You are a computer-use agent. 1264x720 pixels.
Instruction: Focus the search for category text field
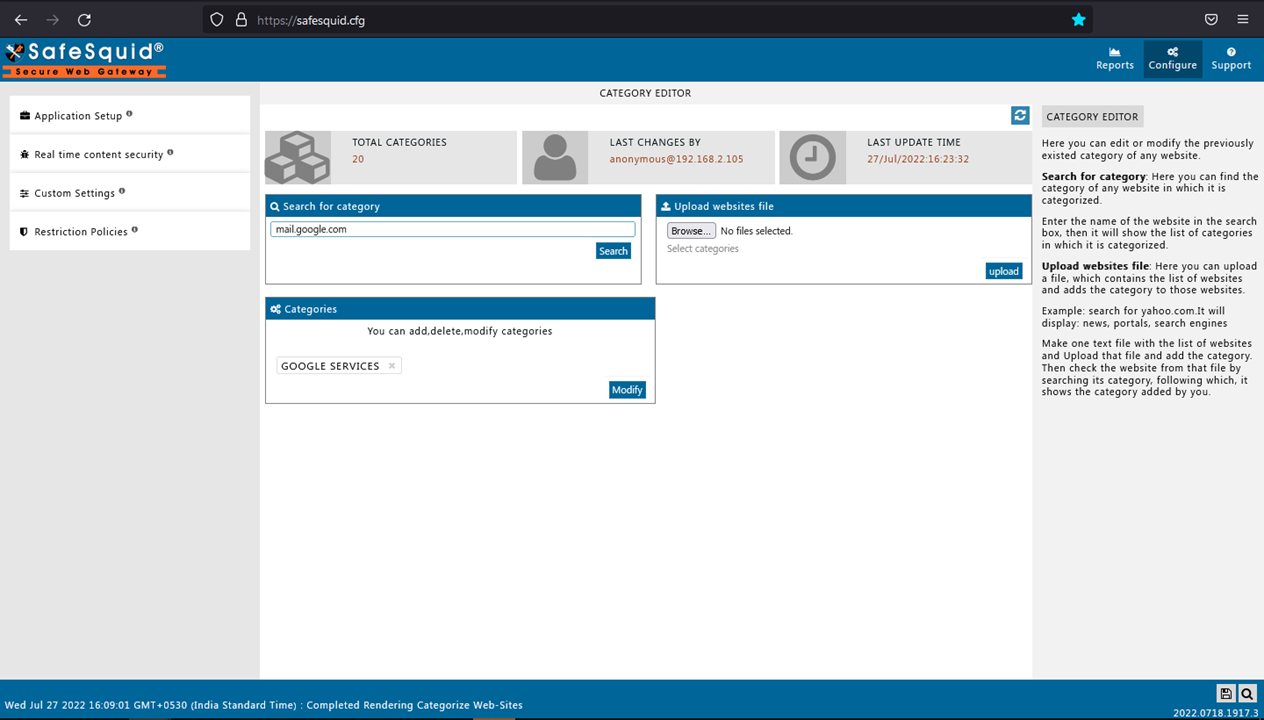[452, 229]
